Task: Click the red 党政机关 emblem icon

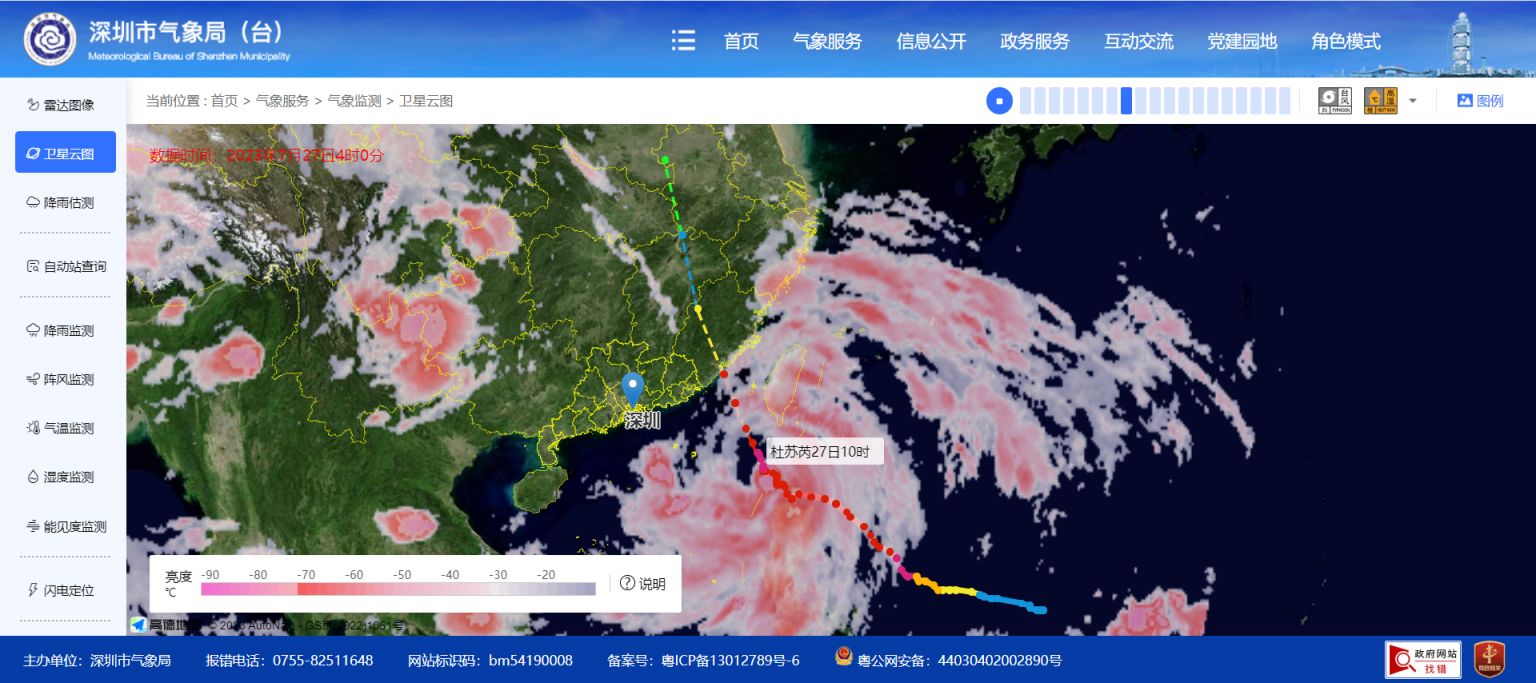Action: point(1489,660)
